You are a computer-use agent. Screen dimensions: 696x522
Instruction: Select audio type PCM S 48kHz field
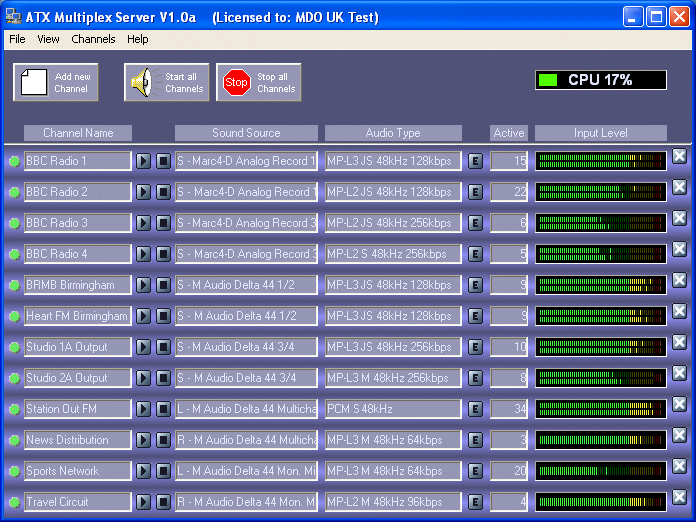393,409
